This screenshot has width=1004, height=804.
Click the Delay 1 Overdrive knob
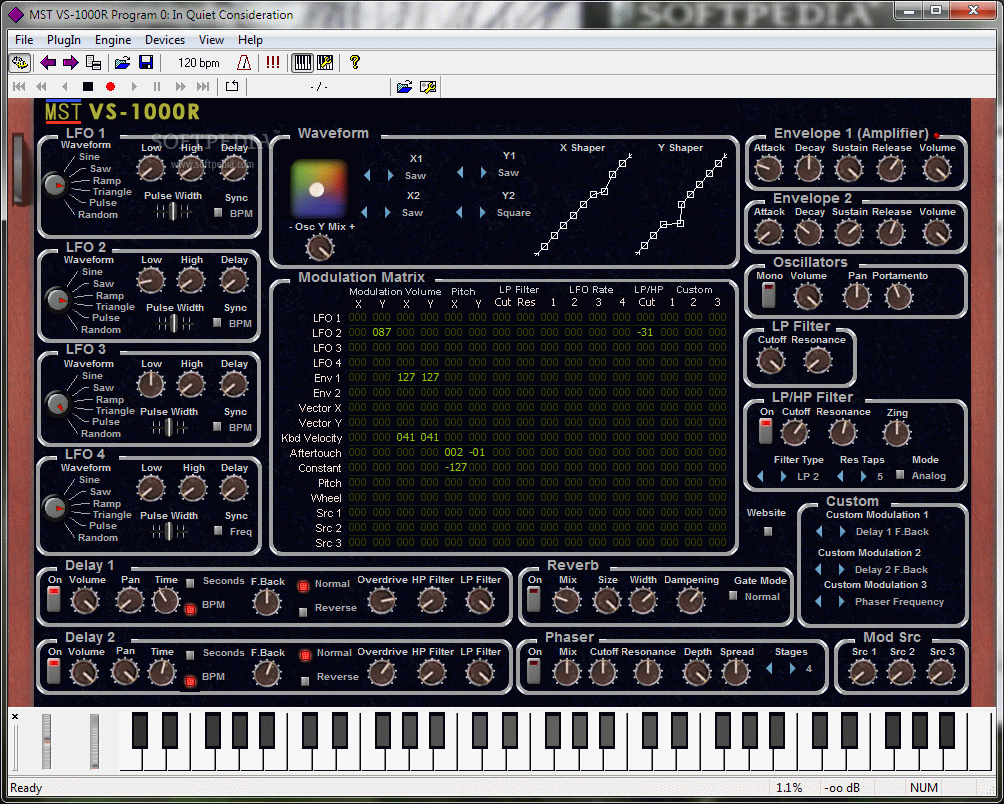pyautogui.click(x=382, y=601)
